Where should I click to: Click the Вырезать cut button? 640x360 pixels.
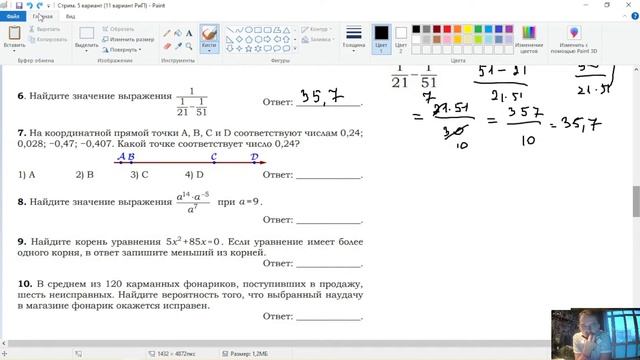pyautogui.click(x=44, y=29)
